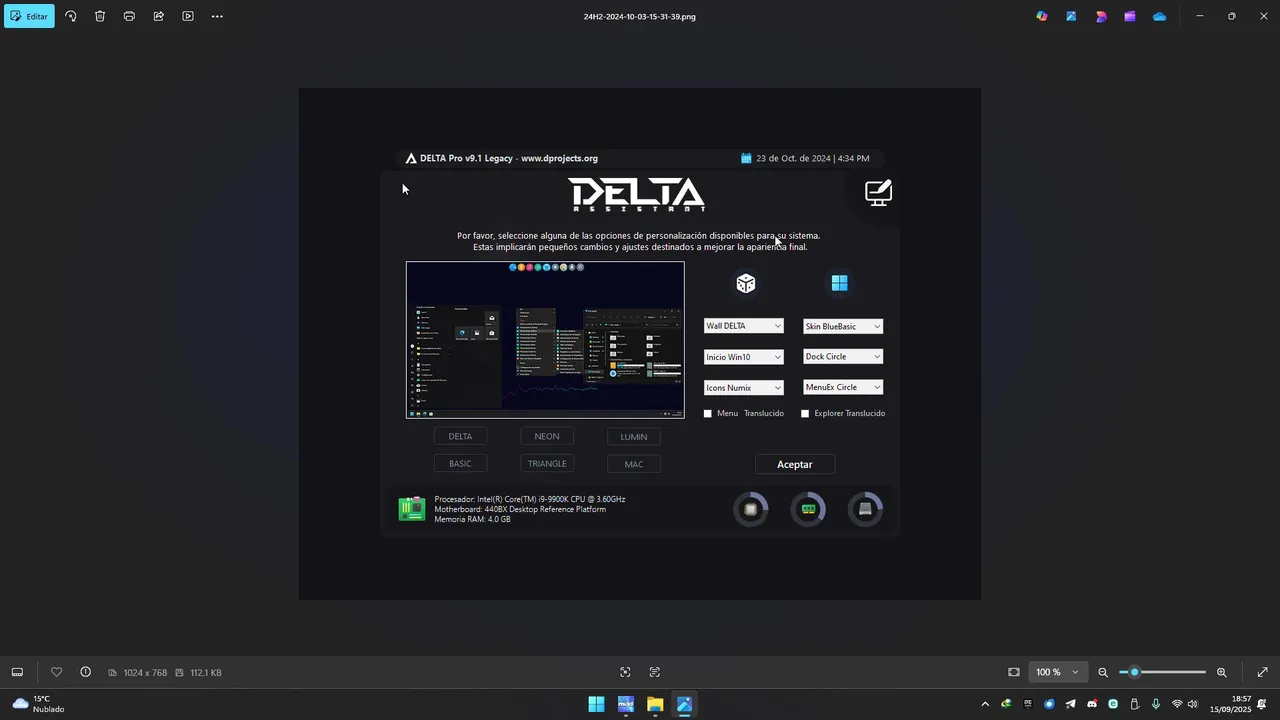The height and width of the screenshot is (720, 1280).
Task: Click the Telegram icon in the system tray
Action: pos(1070,705)
